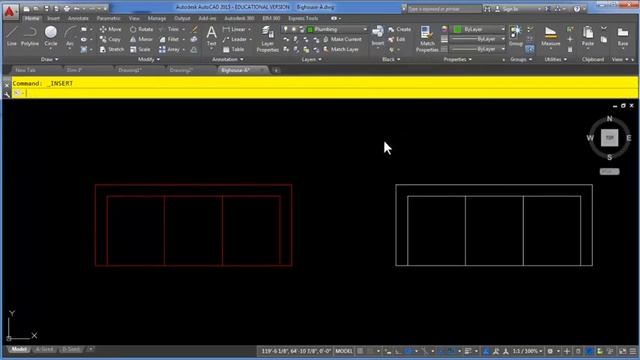Viewport: 640px width, 360px height.
Task: Expand the Modify panel
Action: (149, 60)
